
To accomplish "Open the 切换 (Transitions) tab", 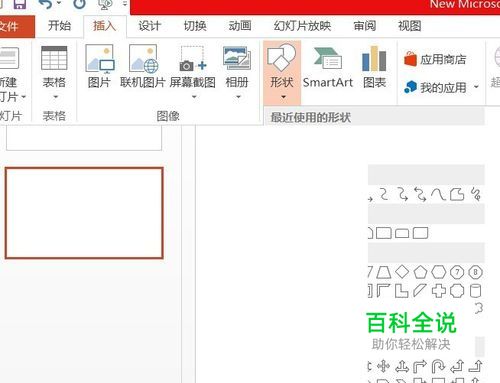I will pos(195,26).
